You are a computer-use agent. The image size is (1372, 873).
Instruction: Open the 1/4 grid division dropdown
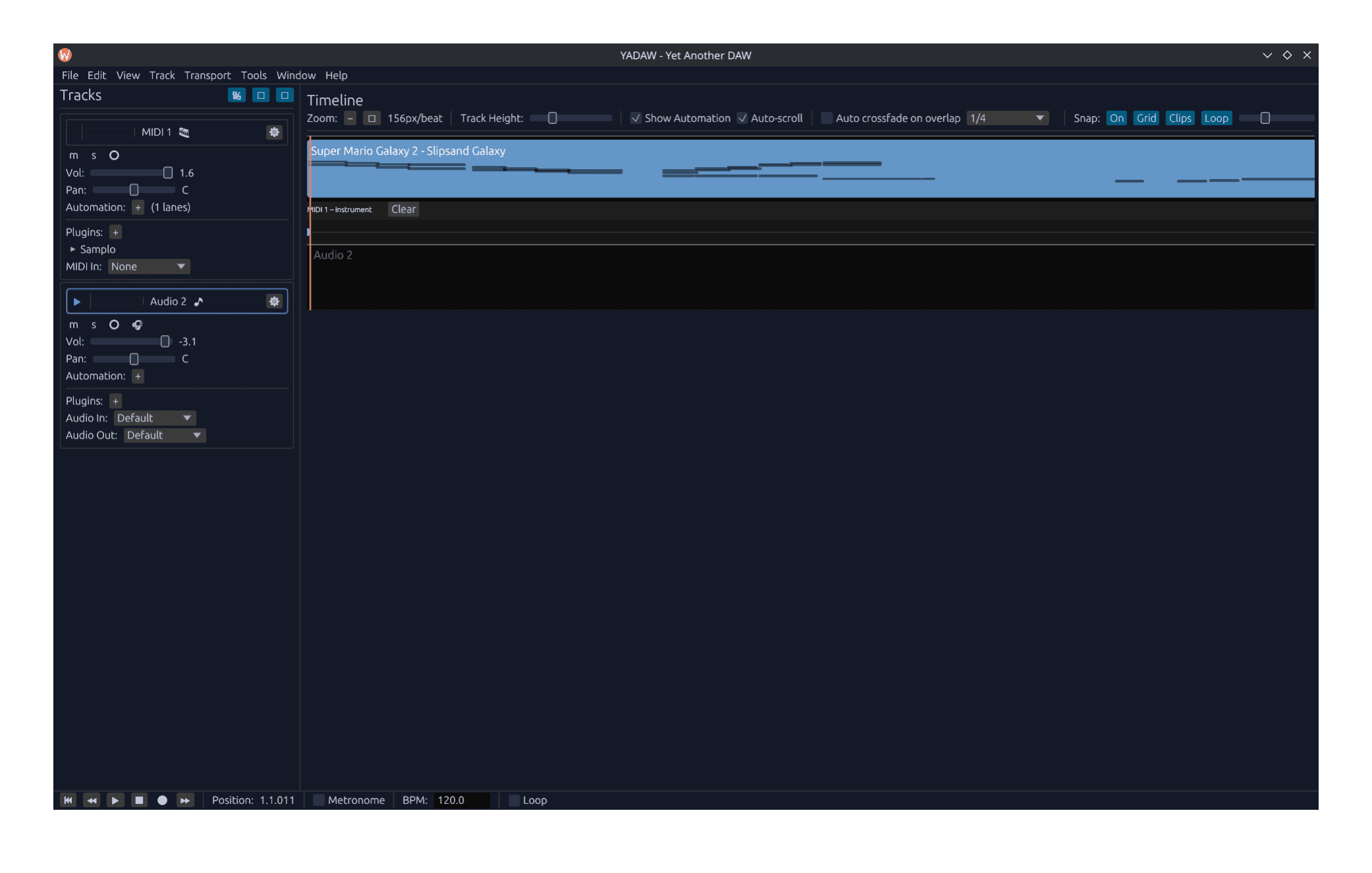coord(1008,119)
